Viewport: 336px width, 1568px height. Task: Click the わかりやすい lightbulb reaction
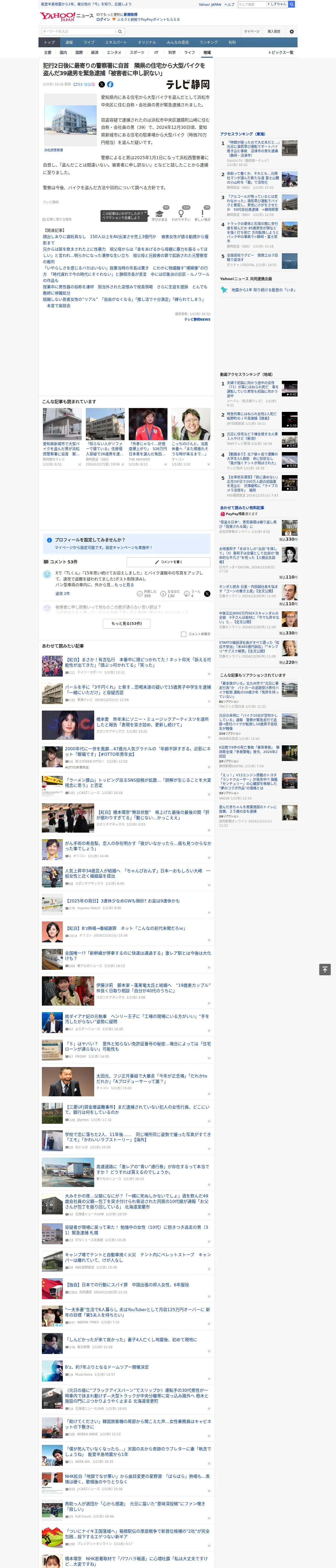click(x=181, y=214)
